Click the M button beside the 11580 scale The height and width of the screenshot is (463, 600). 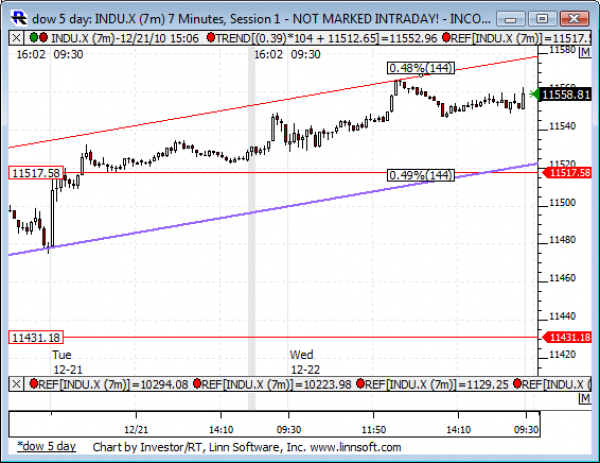pos(585,52)
